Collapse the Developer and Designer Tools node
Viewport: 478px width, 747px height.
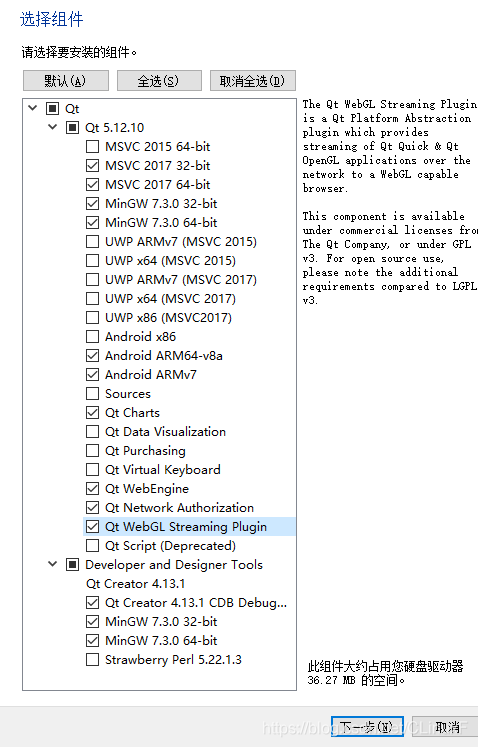point(52,565)
